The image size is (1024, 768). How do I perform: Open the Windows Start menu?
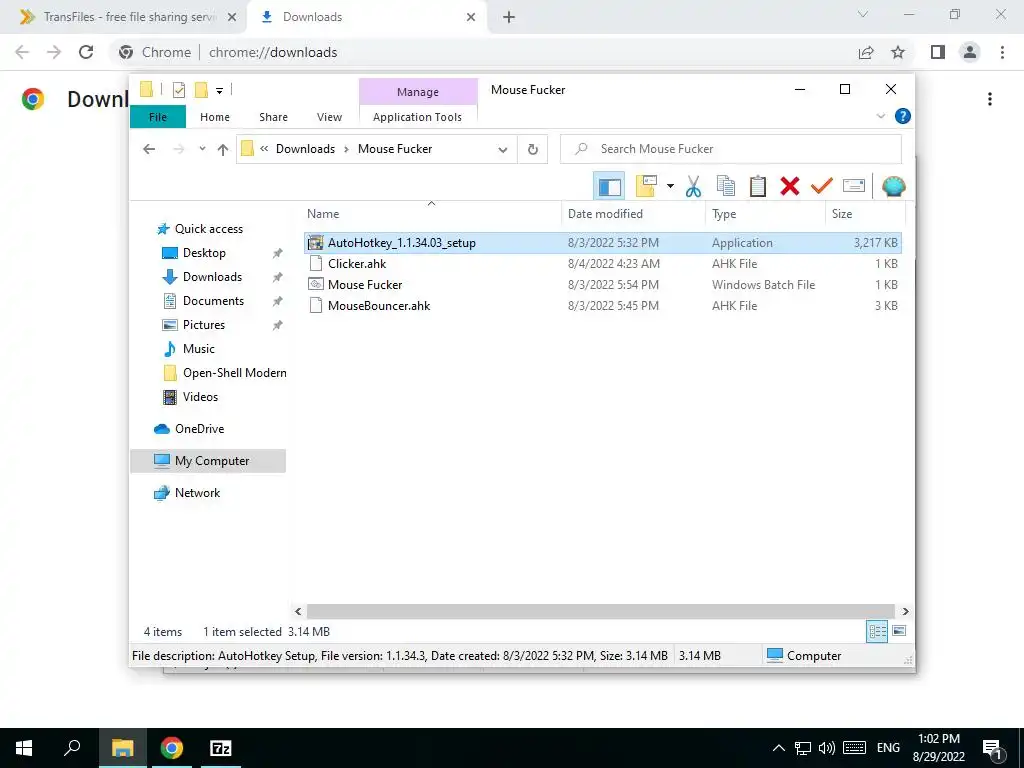click(24, 748)
